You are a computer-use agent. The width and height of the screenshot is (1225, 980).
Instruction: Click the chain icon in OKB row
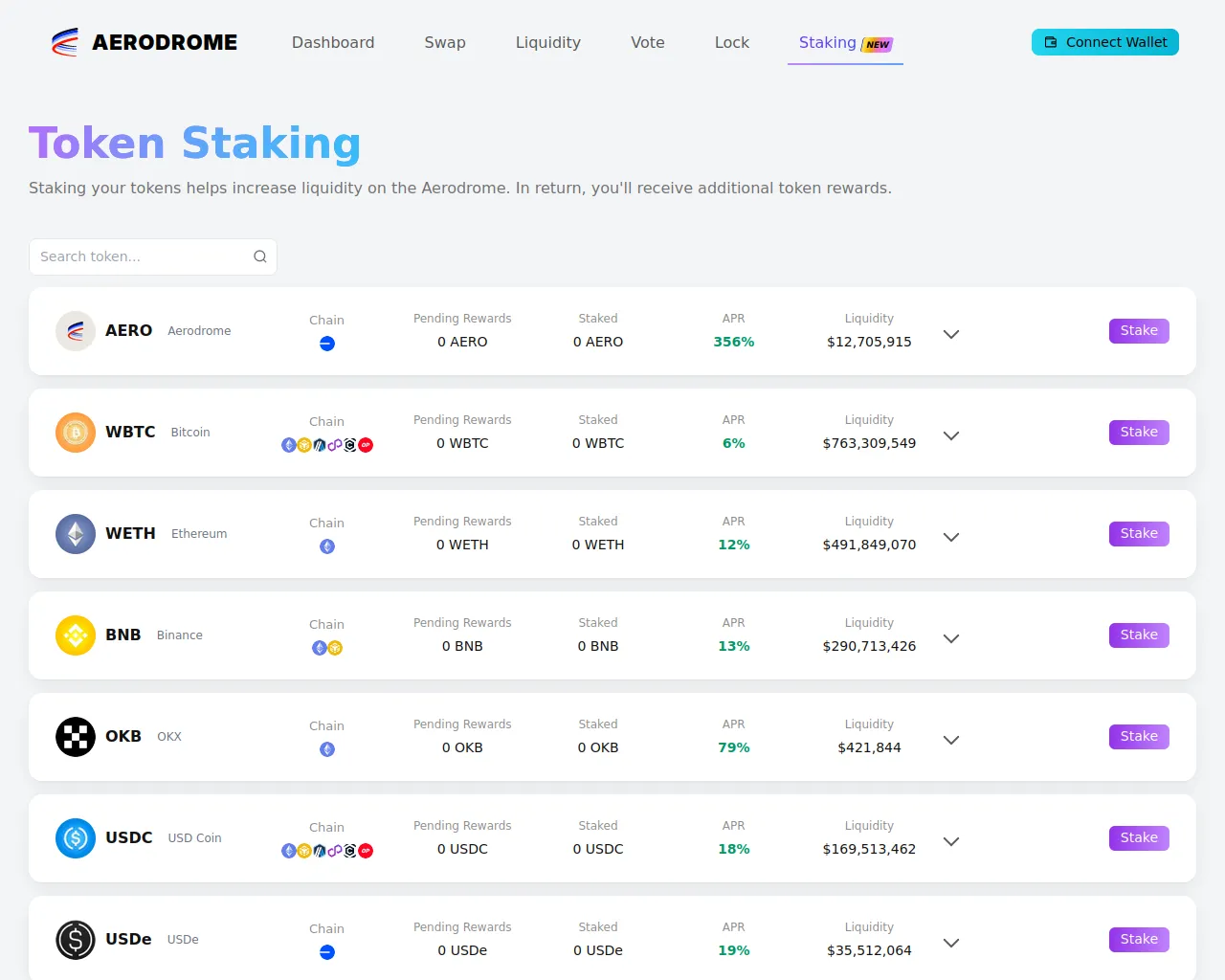coord(327,749)
